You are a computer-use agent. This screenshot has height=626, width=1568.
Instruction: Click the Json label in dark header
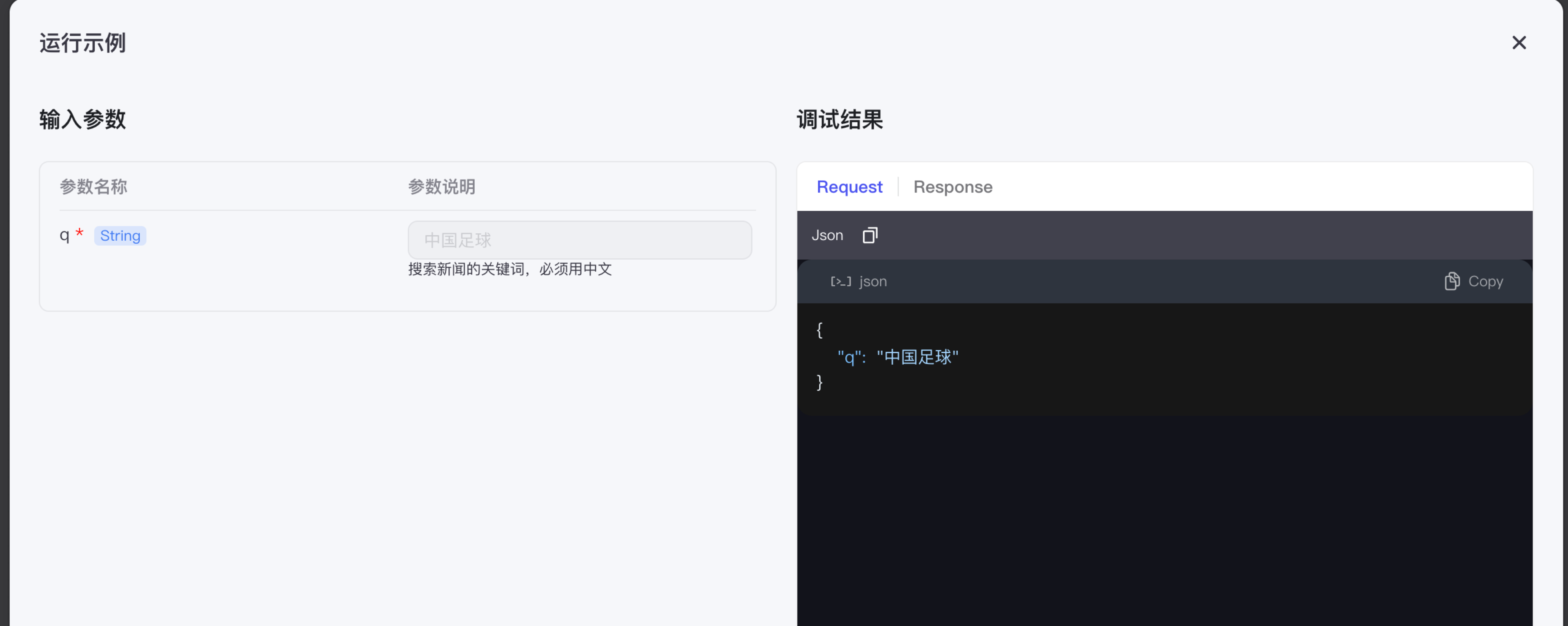click(x=827, y=235)
